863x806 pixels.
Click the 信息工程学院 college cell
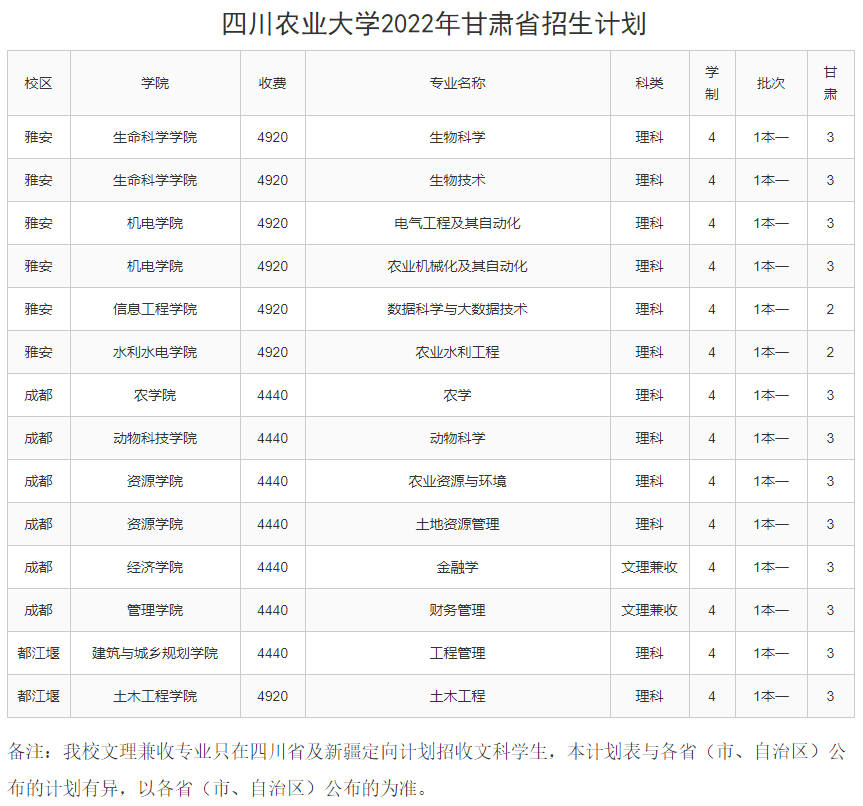click(x=155, y=309)
